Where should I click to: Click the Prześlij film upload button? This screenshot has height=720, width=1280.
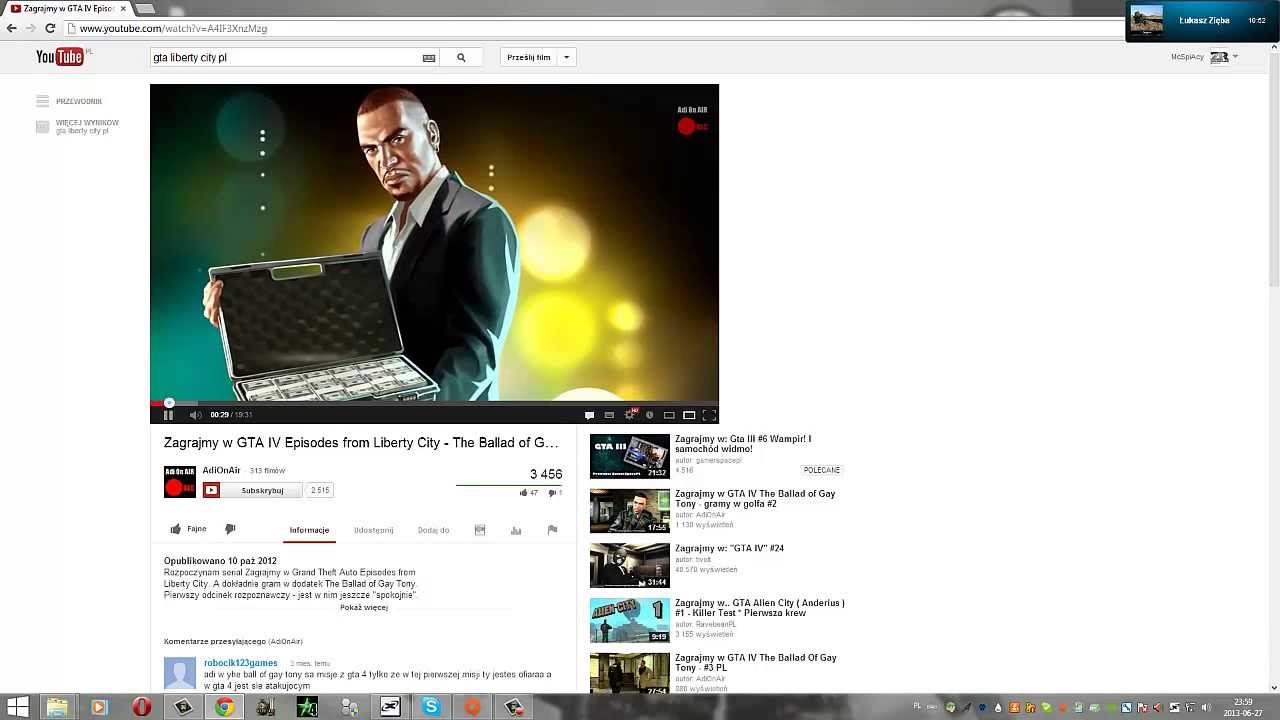point(528,58)
